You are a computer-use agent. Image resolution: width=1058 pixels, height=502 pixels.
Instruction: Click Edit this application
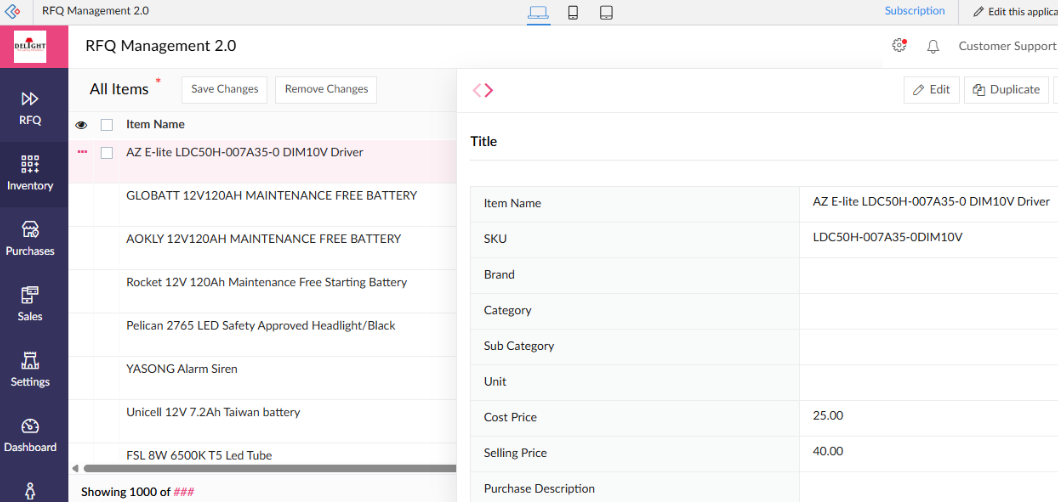click(x=1015, y=12)
